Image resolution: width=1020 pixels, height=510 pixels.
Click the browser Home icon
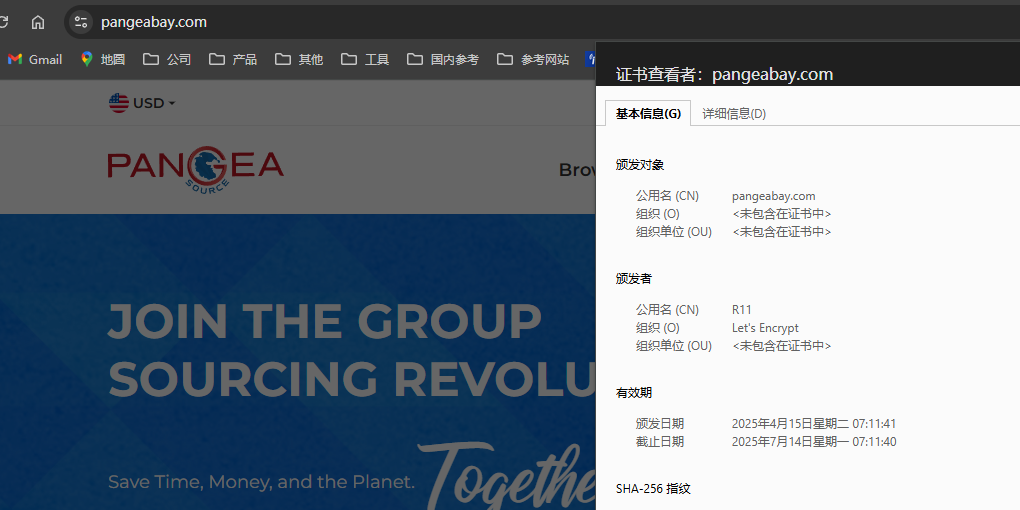pyautogui.click(x=38, y=22)
